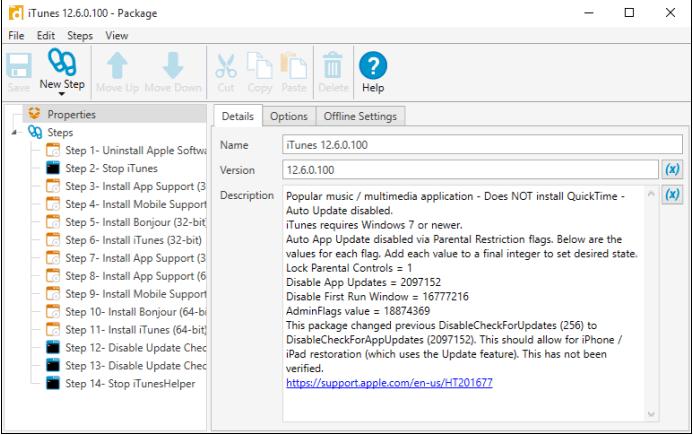The width and height of the screenshot is (693, 435).
Task: Click the variable (x) button beside Version
Action: click(x=672, y=169)
